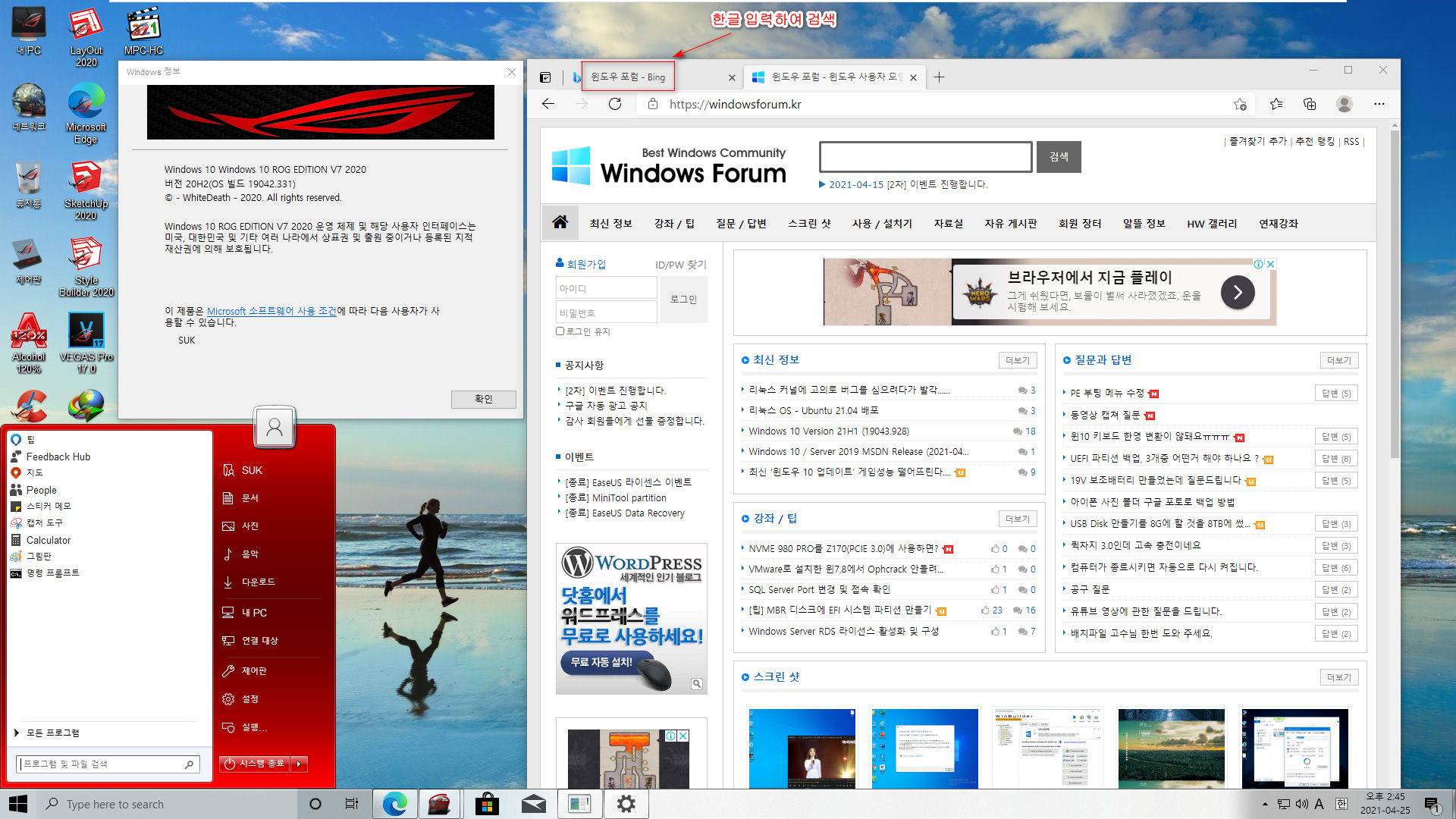Expand 최신 정보 with 더보기
The height and width of the screenshot is (819, 1456).
(1018, 360)
